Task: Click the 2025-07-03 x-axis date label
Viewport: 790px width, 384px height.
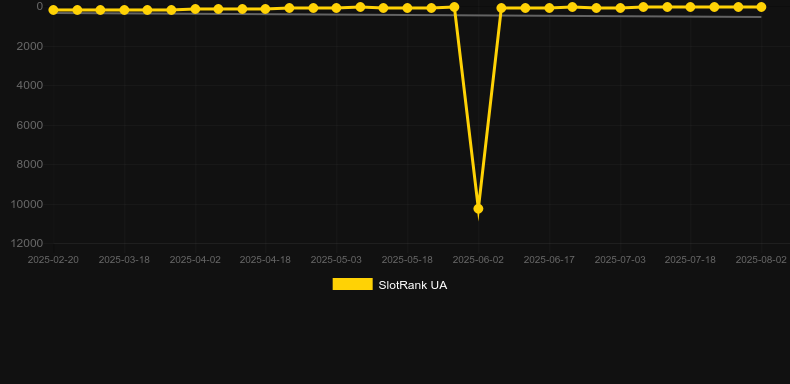Action: click(620, 260)
